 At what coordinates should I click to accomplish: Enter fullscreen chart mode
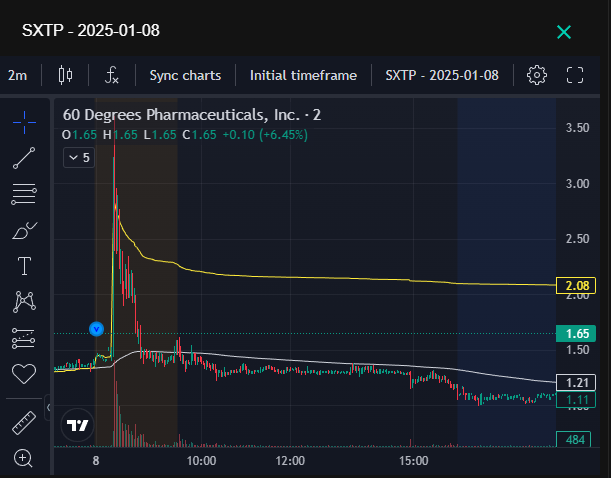pos(575,75)
